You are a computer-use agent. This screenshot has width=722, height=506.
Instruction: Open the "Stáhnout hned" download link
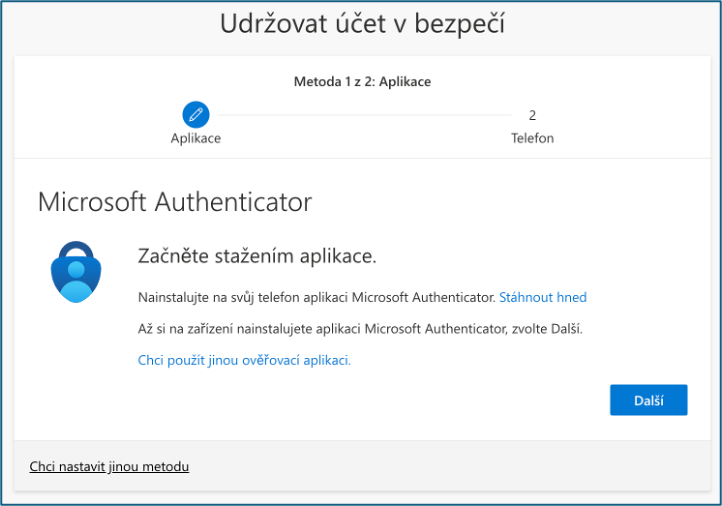[x=542, y=297]
